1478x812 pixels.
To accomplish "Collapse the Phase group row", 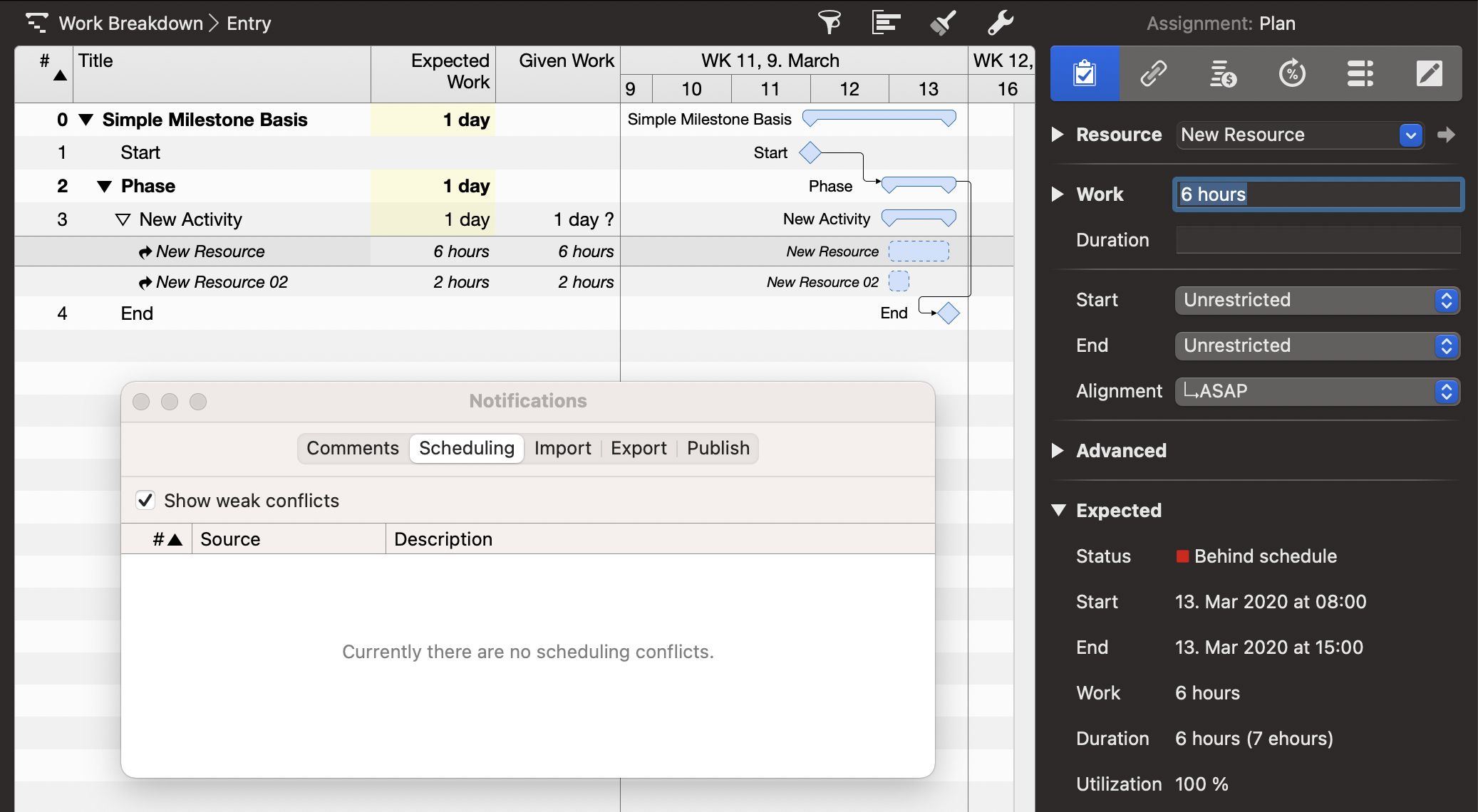I will pos(104,187).
